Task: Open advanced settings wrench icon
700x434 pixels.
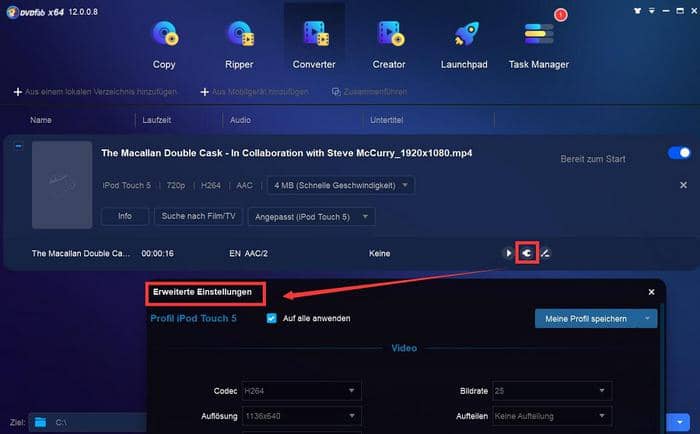Action: (x=527, y=253)
